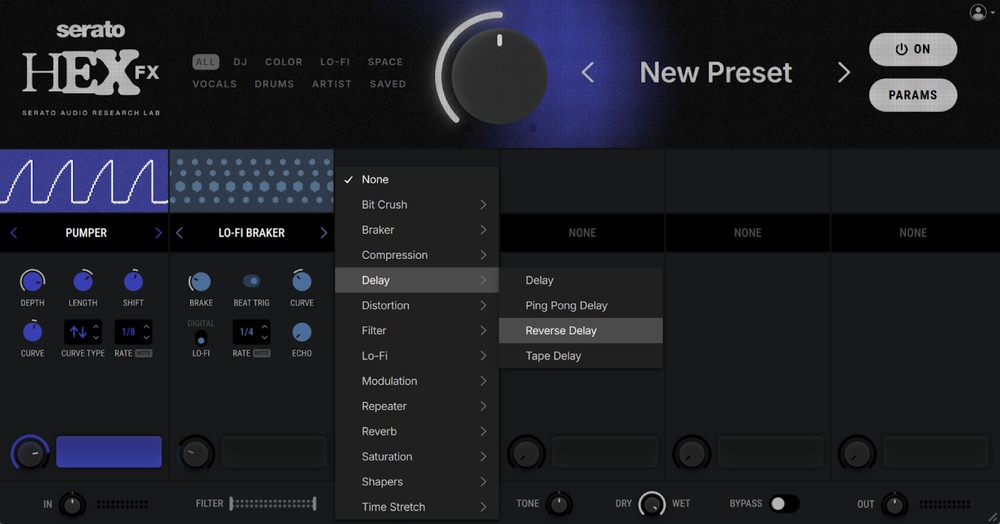
Task: Choose Bit Crush in the effects menu
Action: click(417, 205)
